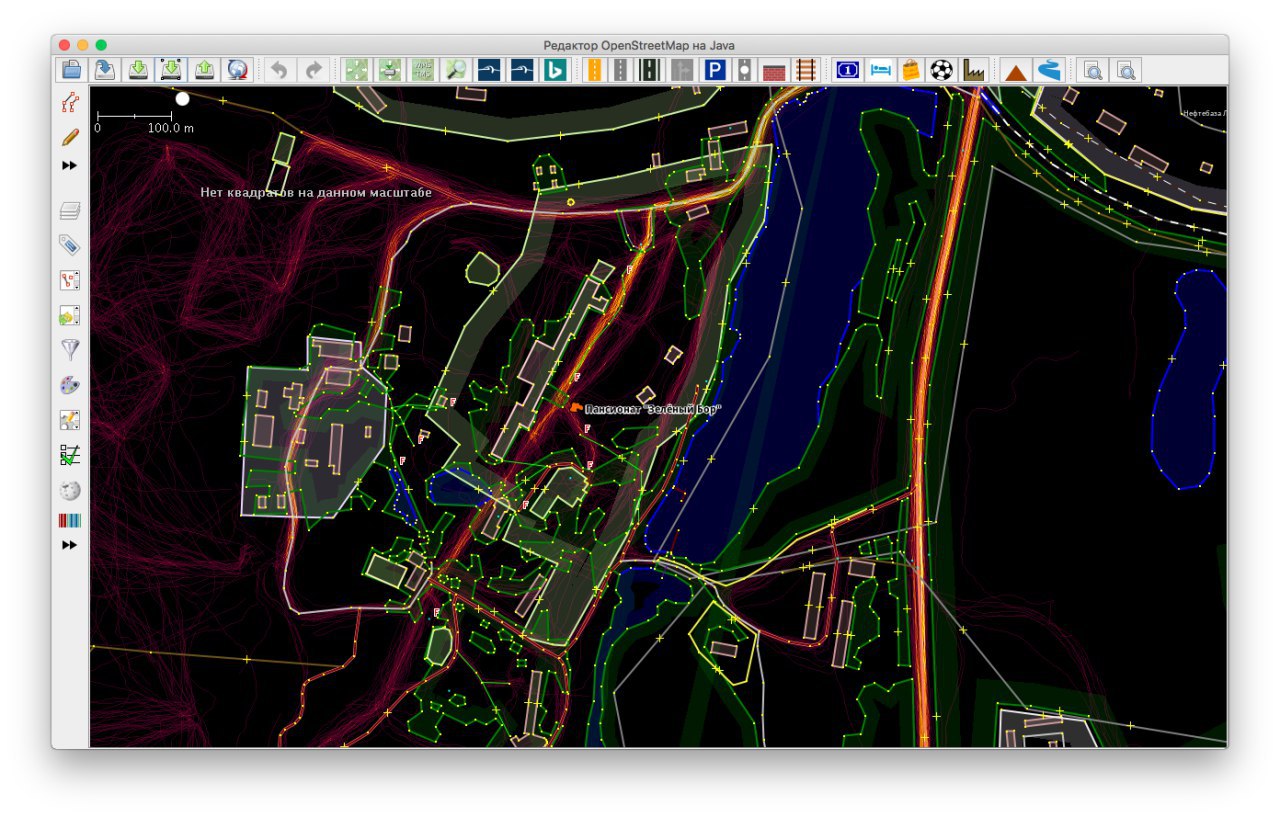Viewport: 1280px width, 817px height.
Task: Toggle the Layers panel
Action: pos(69,210)
